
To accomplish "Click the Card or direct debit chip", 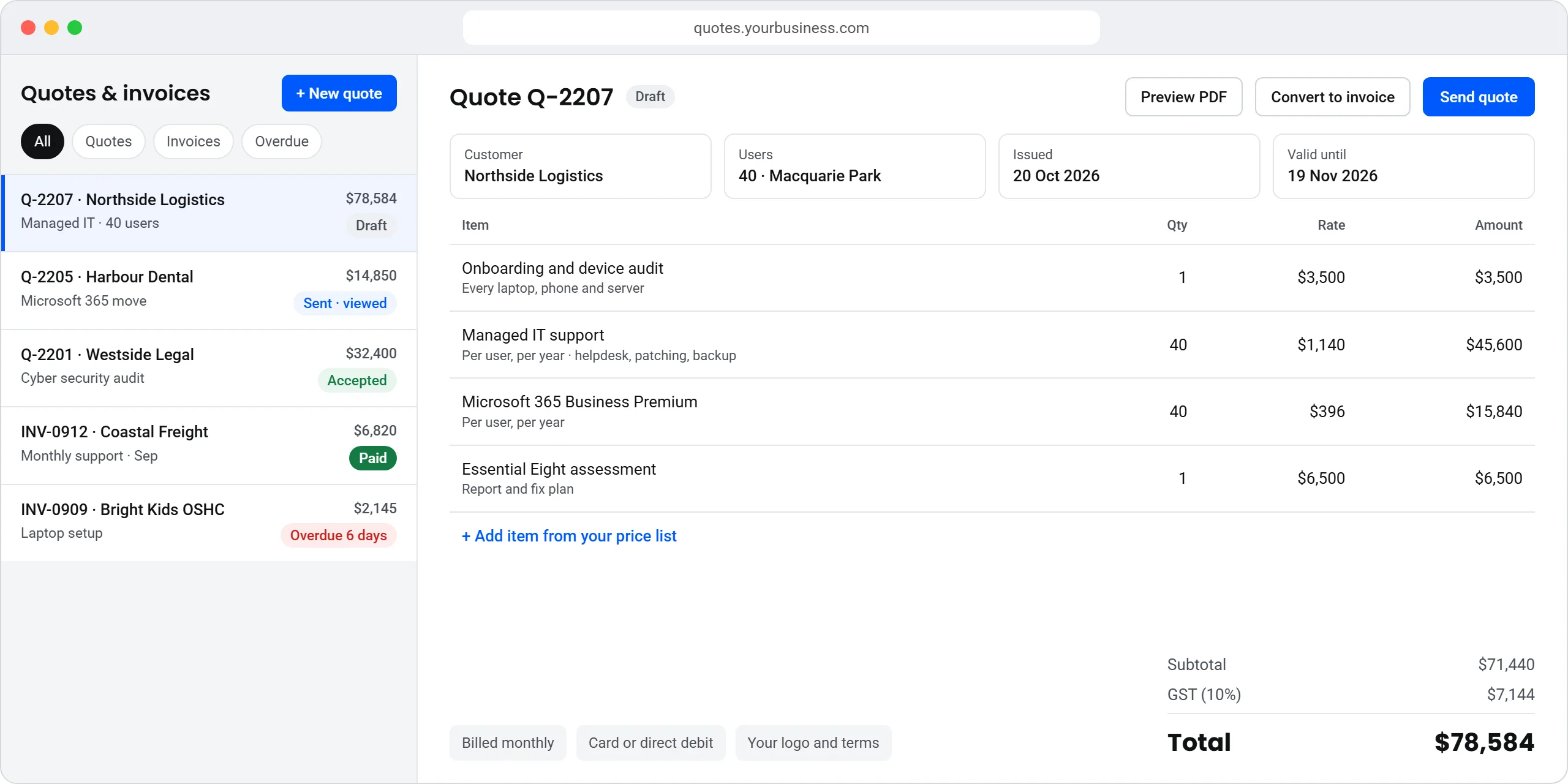I will (x=650, y=743).
